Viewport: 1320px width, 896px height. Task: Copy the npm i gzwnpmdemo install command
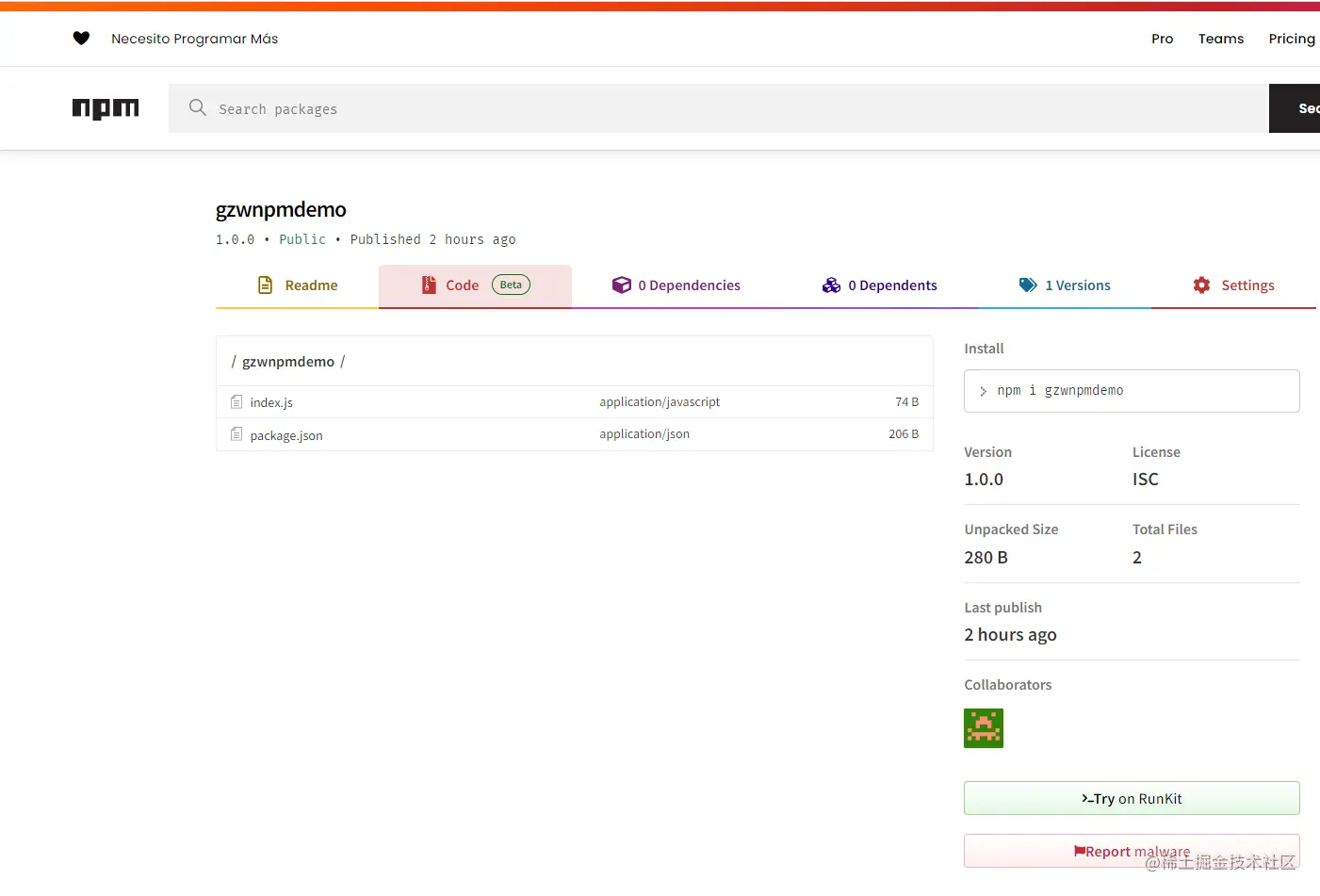click(1132, 391)
